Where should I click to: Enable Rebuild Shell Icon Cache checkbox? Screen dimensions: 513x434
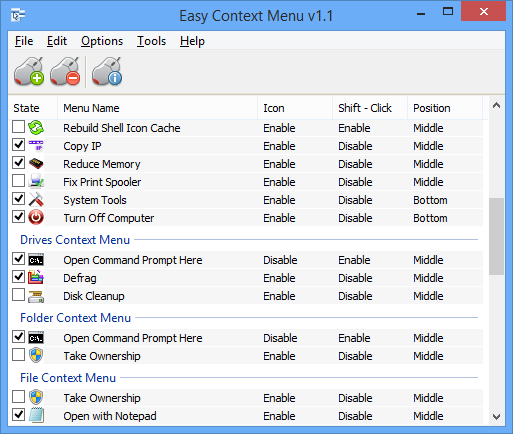tap(18, 126)
